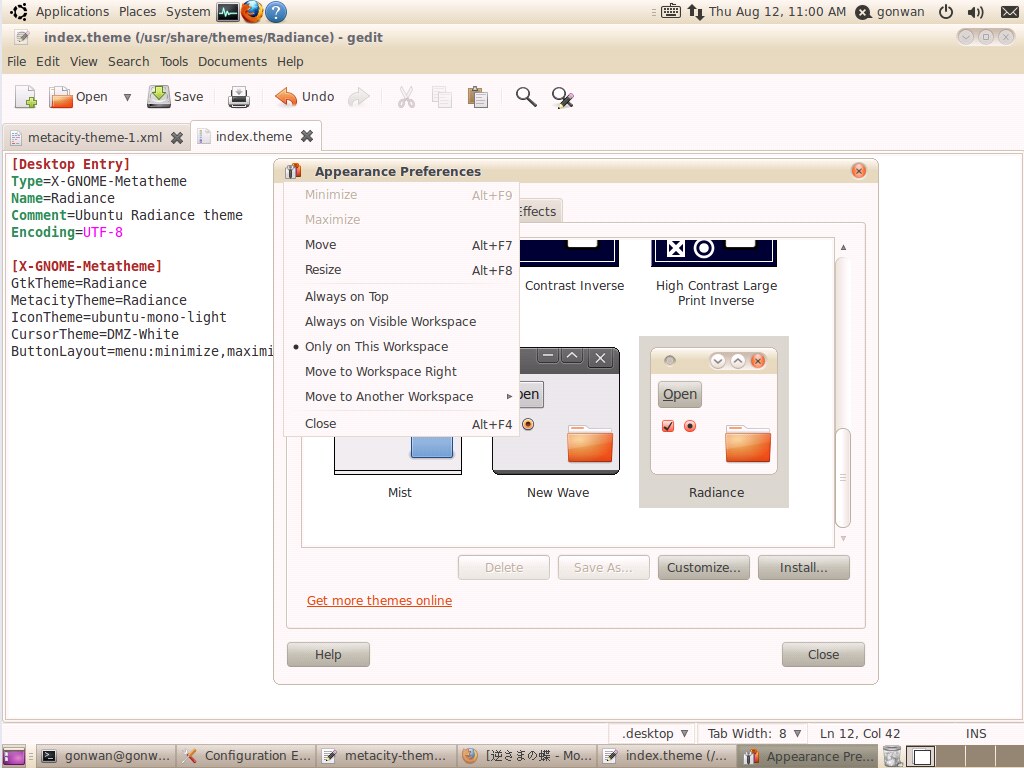The image size is (1024, 768).
Task: Select the index.theme tab
Action: (254, 136)
